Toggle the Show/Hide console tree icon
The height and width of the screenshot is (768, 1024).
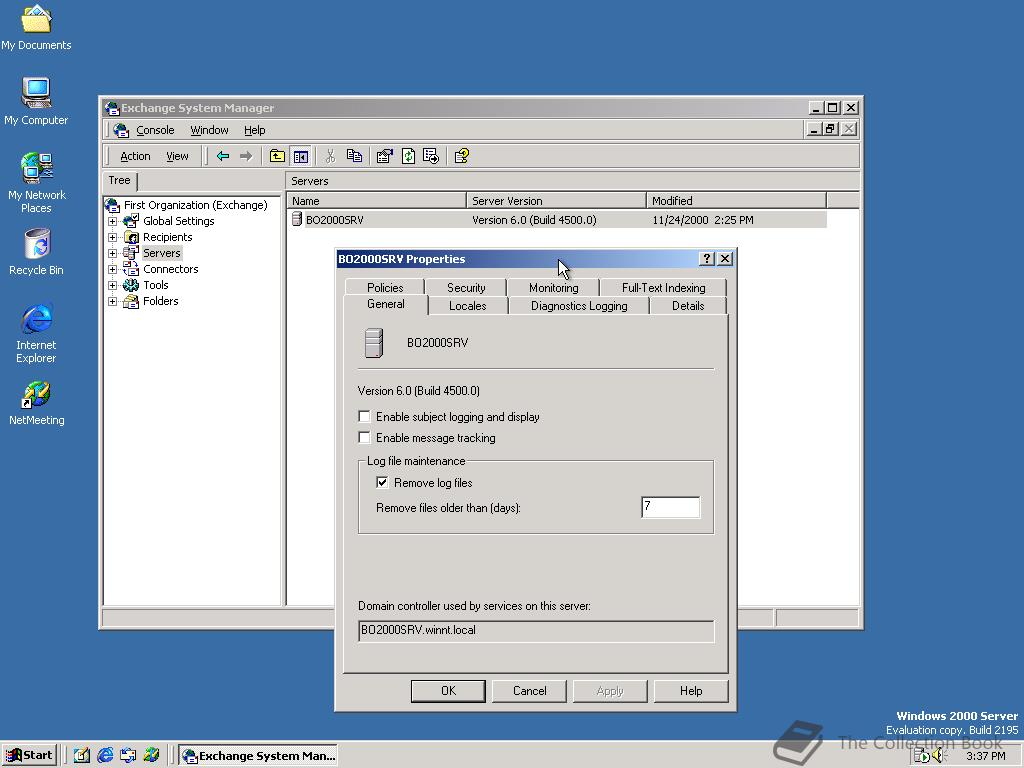(300, 156)
